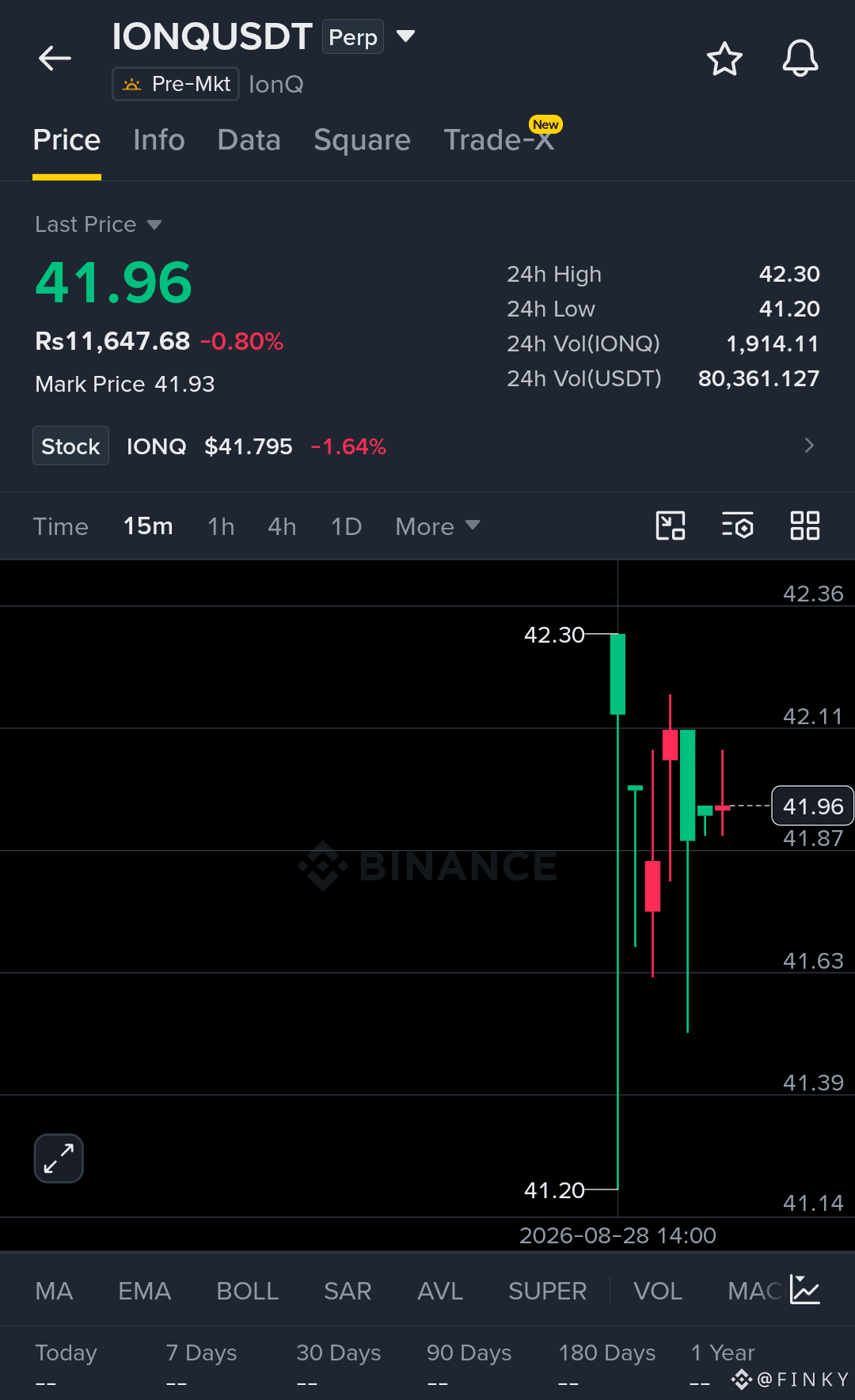Open chart settings list icon
This screenshot has height=1400, width=855.
737,525
